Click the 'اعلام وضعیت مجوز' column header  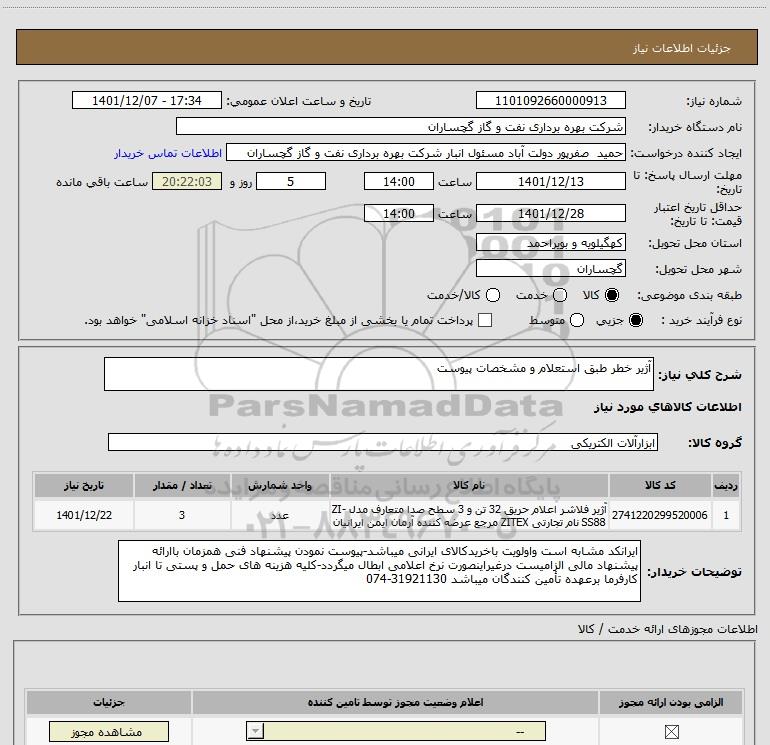[395, 702]
